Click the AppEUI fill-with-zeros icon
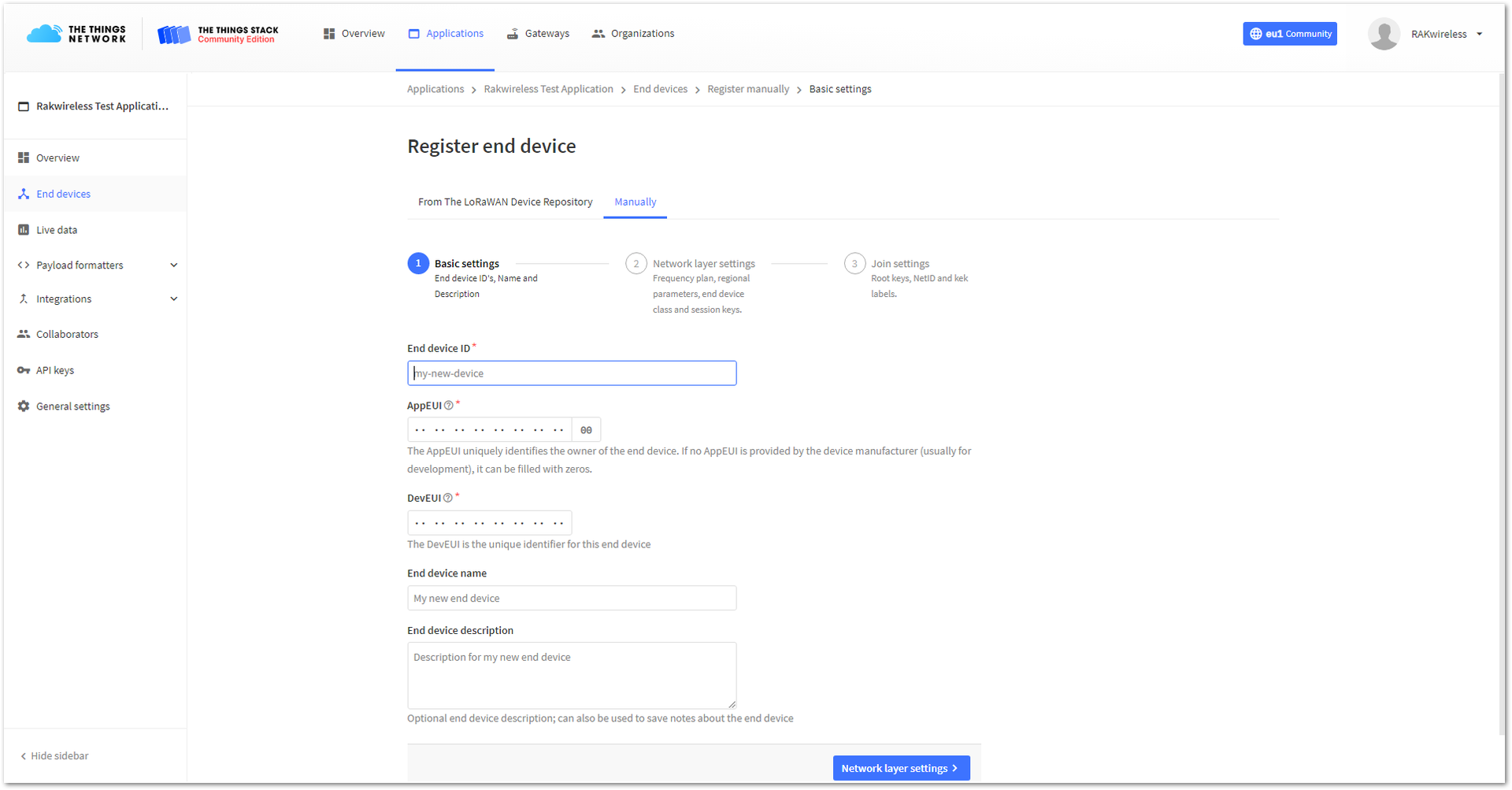Screen dimensions: 1512x790 coord(586,430)
